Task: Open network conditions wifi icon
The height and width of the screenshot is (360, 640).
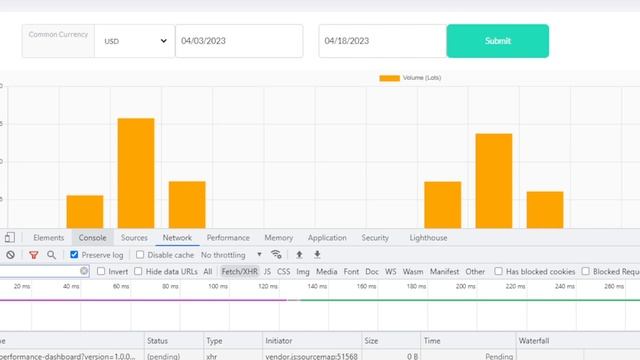Action: pyautogui.click(x=276, y=255)
